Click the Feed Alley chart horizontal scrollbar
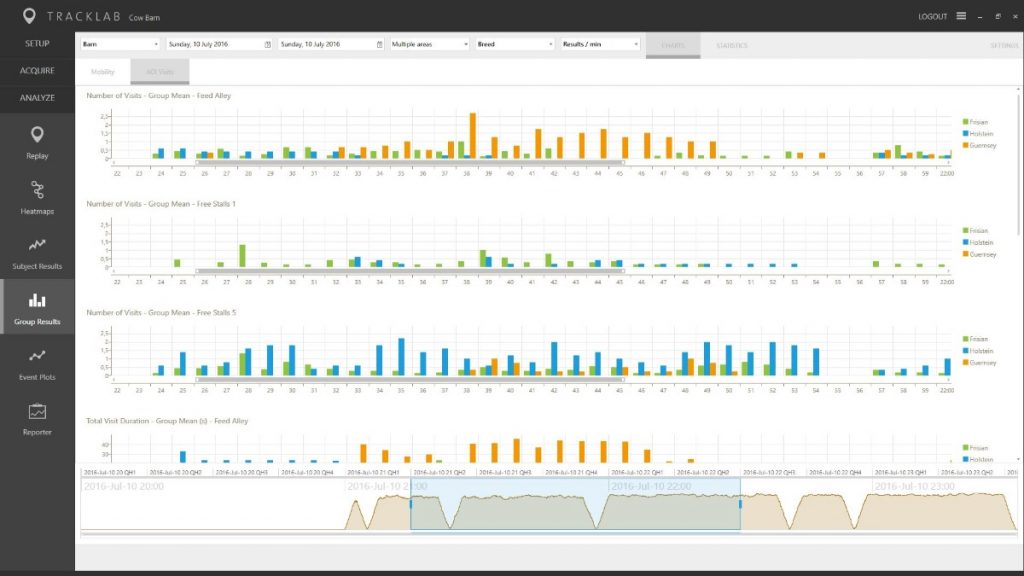Viewport: 1024px width, 576px height. click(410, 161)
